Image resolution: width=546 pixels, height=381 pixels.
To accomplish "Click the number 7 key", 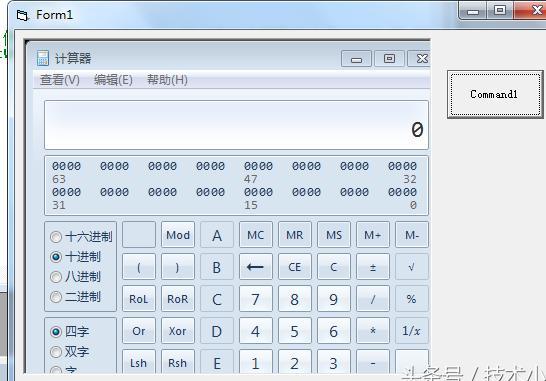I will pos(256,299).
